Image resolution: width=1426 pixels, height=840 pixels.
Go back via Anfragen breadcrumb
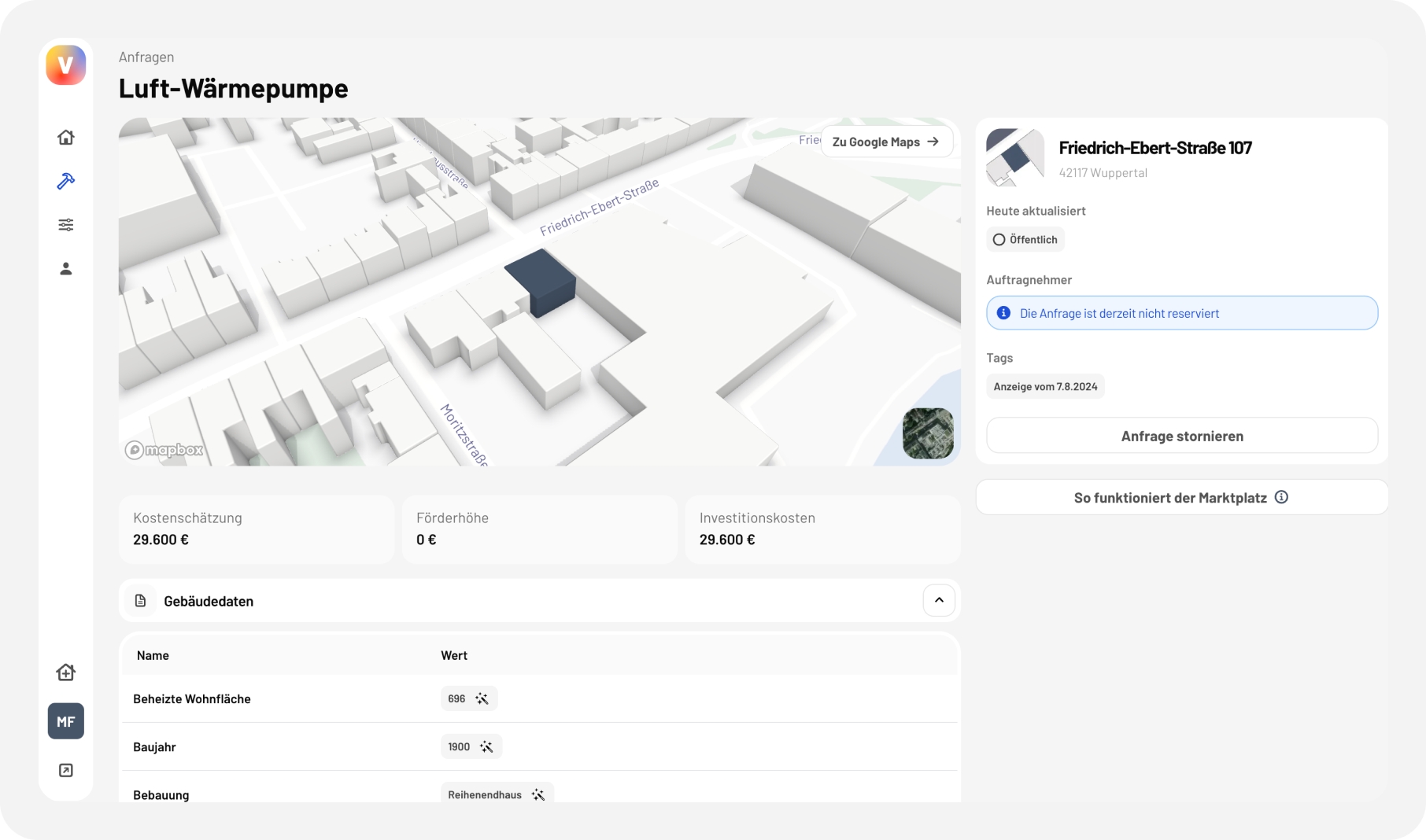[146, 57]
